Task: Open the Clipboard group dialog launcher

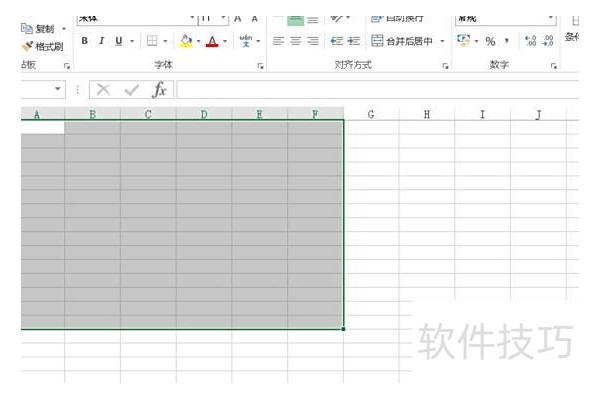Action: pos(67,66)
